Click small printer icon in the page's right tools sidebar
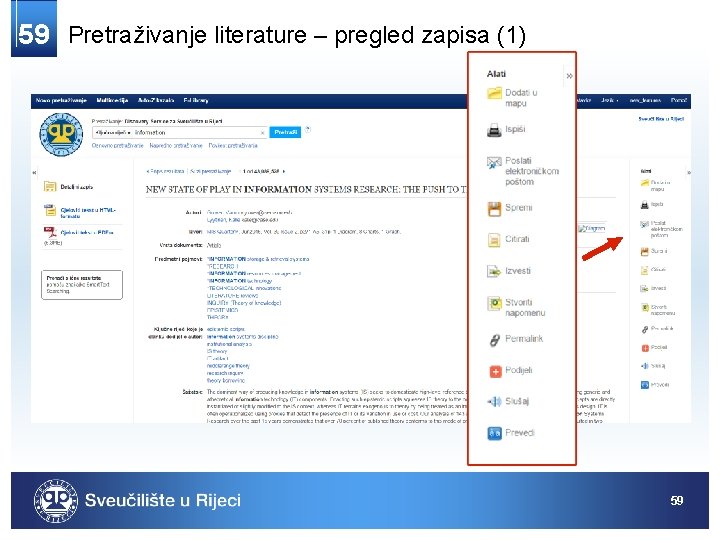 [x=645, y=205]
